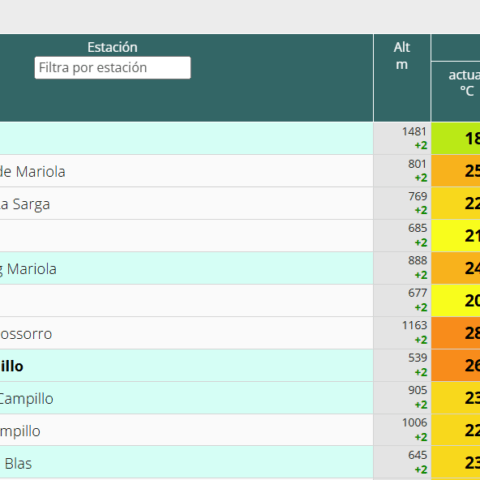Click the dark orange temperature cell beside 1163
This screenshot has width=480, height=480.
pyautogui.click(x=456, y=333)
